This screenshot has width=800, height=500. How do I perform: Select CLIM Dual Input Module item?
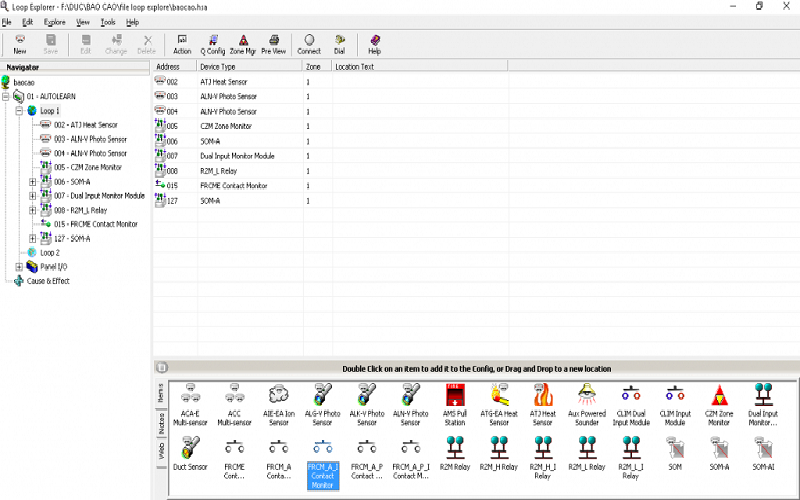tap(631, 405)
